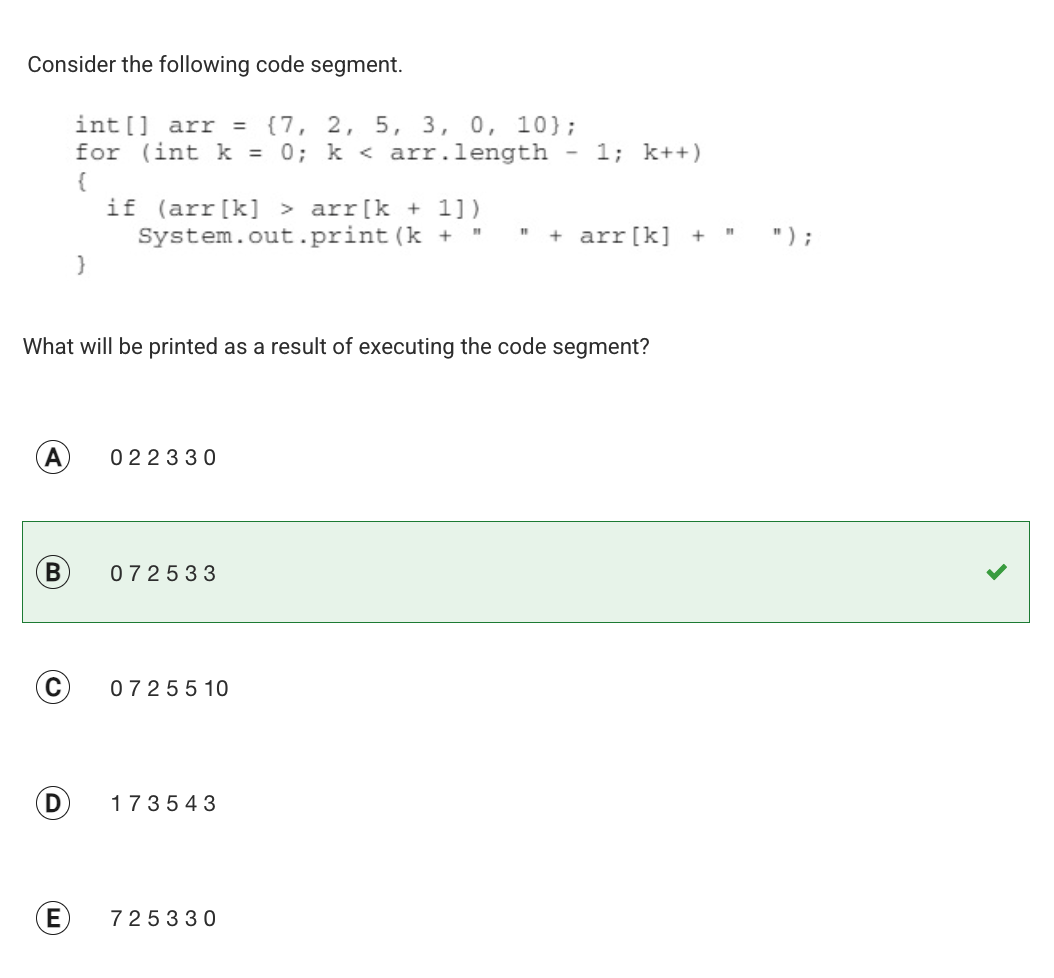Viewport: 1054px width, 978px height.
Task: Click answer text 0 7 2 5 3 3
Action: pos(163,573)
